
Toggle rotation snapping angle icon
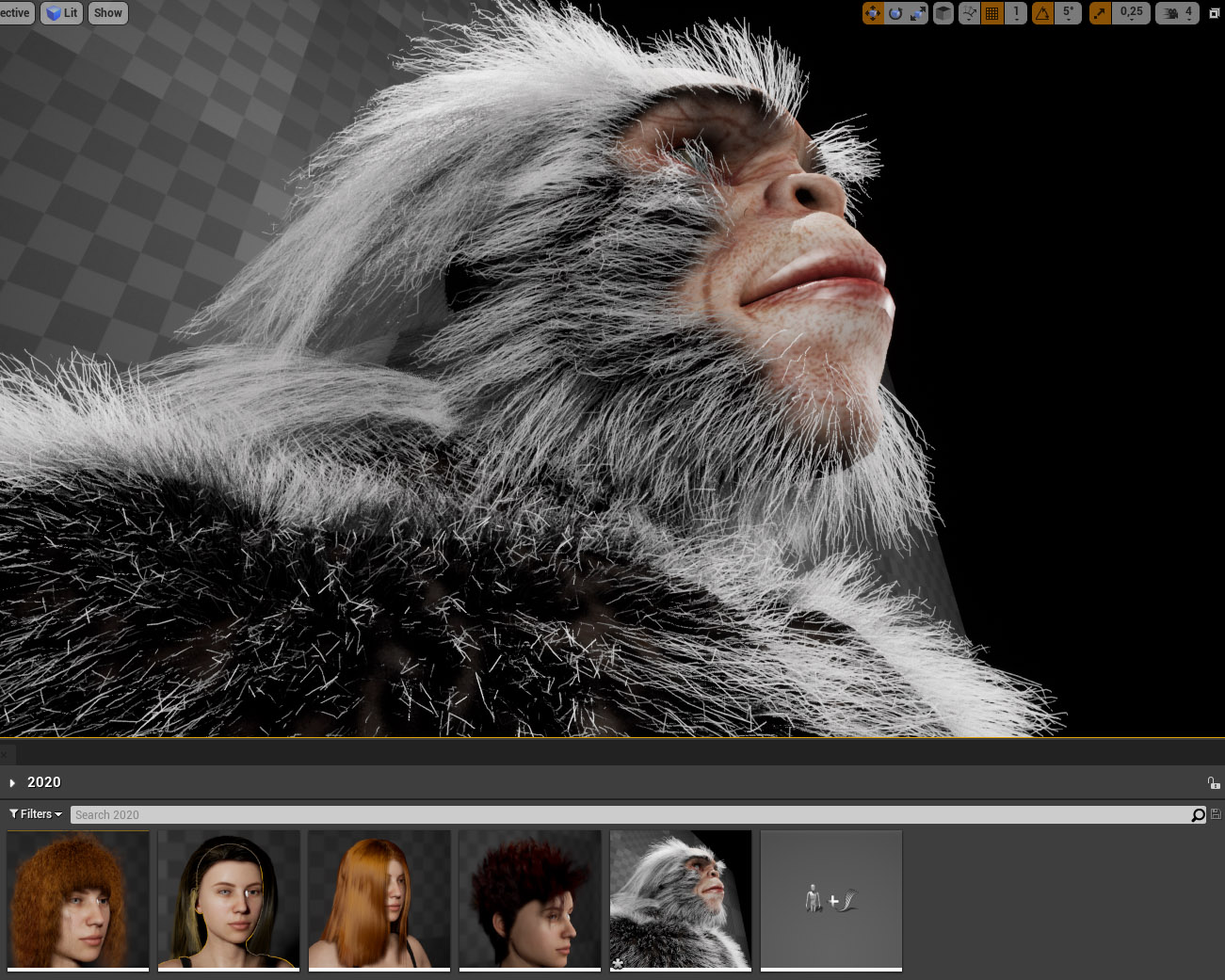click(x=1042, y=13)
